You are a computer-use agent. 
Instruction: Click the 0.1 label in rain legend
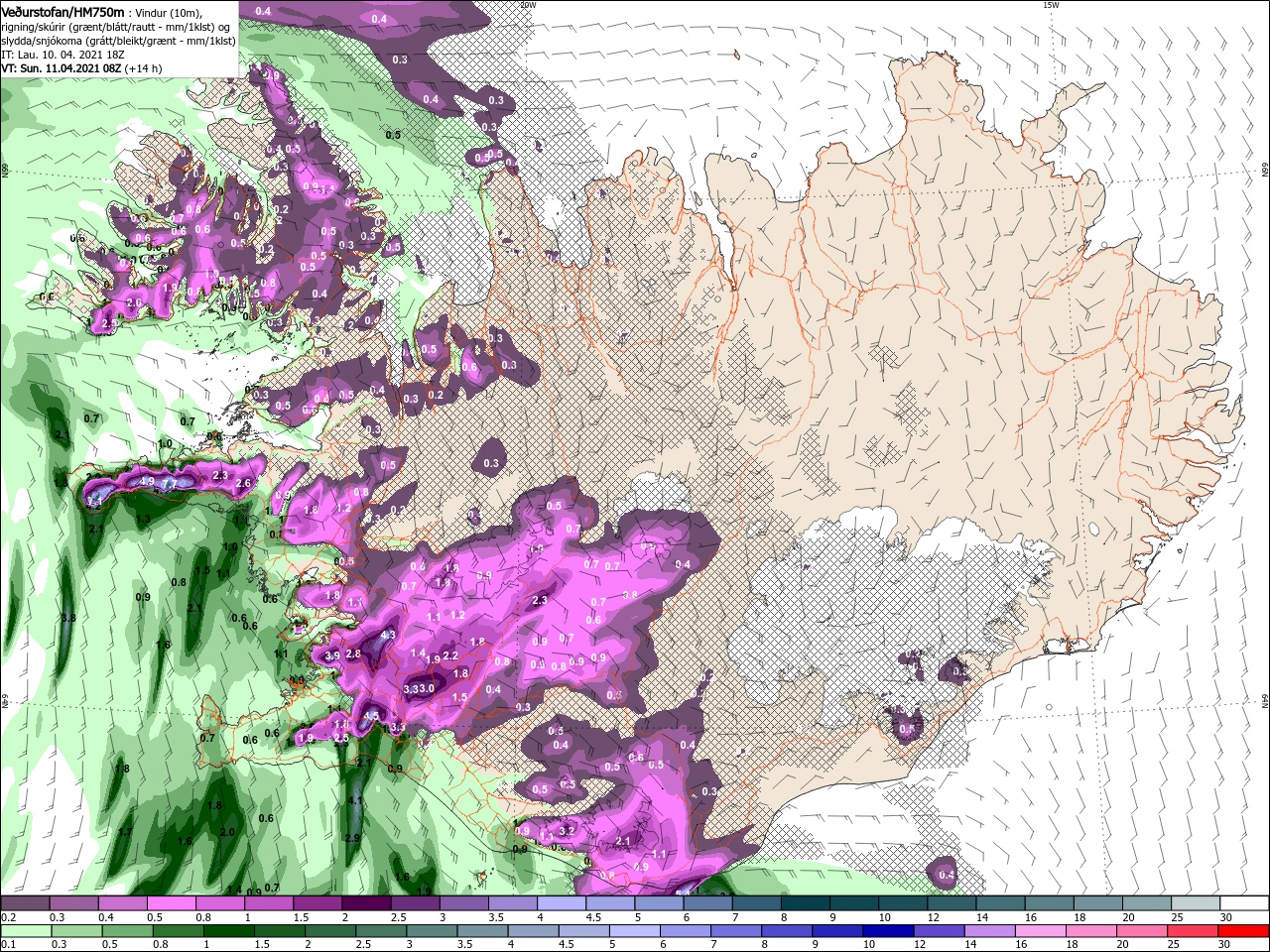pos(8,945)
